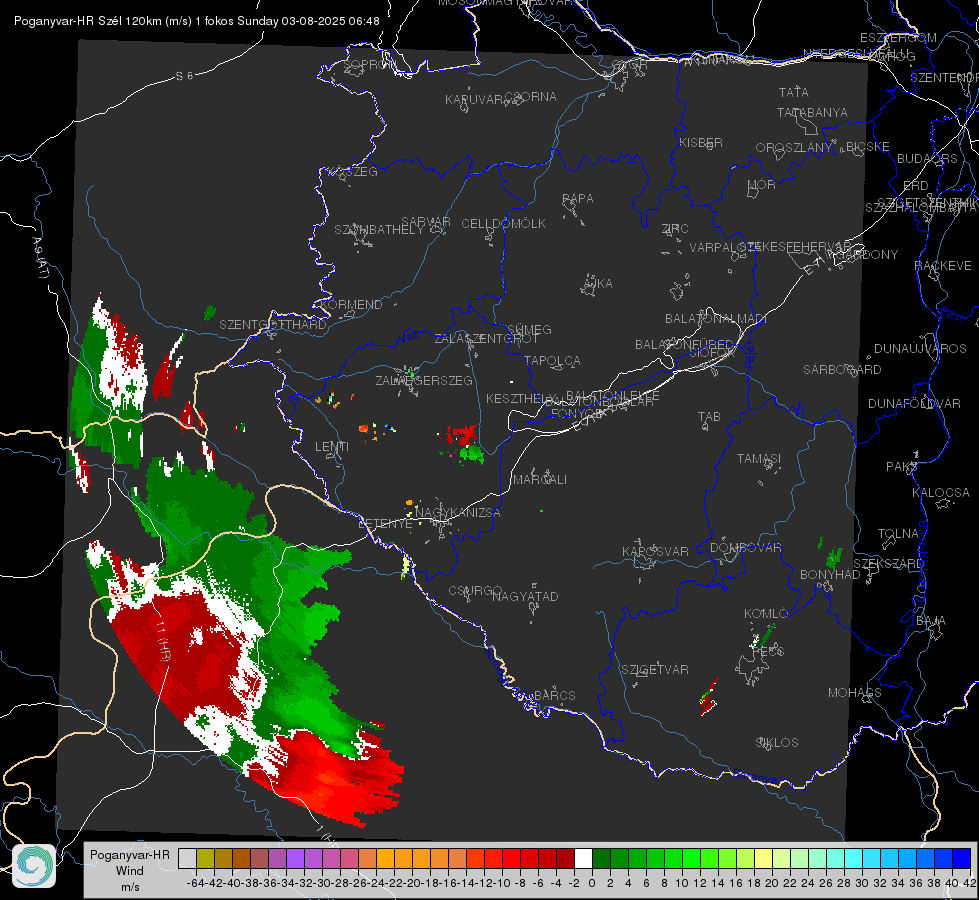Click the LETENYE city label
The height and width of the screenshot is (900, 979).
click(386, 524)
